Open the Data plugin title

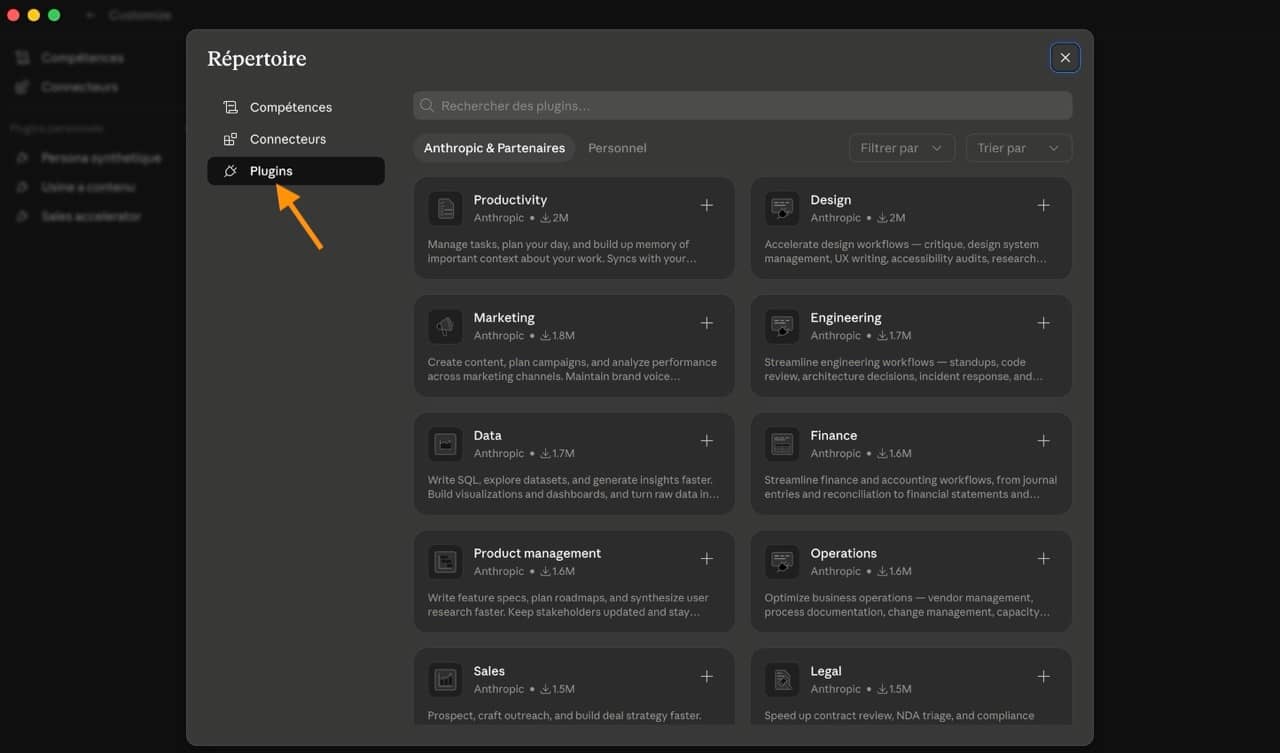[x=488, y=436]
